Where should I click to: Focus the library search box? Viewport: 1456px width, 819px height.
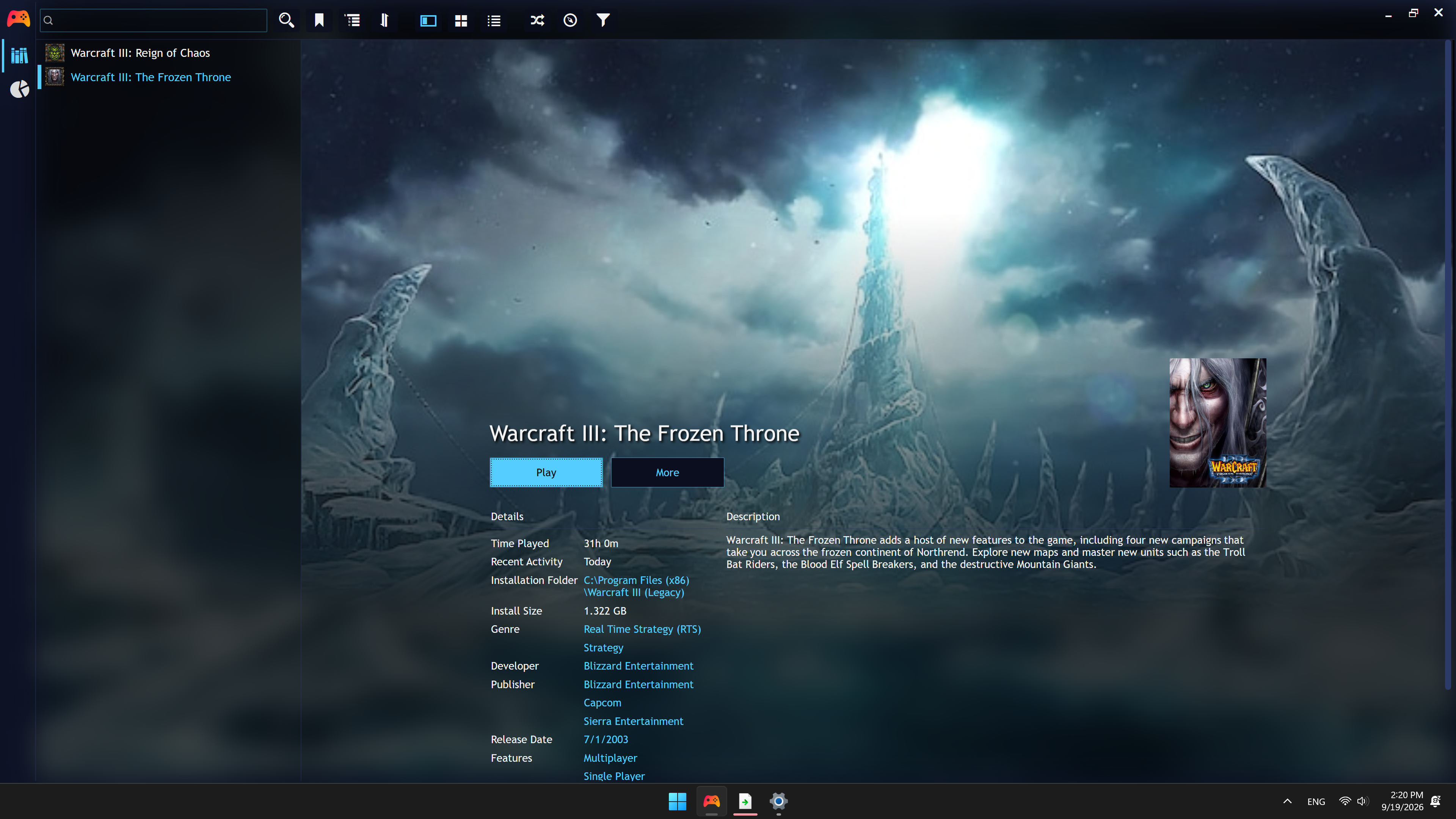coord(154,20)
